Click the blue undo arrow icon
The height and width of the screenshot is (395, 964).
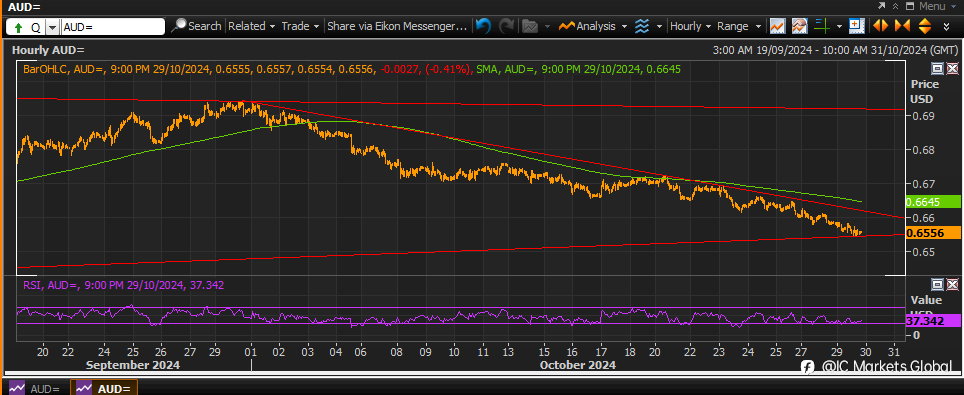[x=484, y=26]
